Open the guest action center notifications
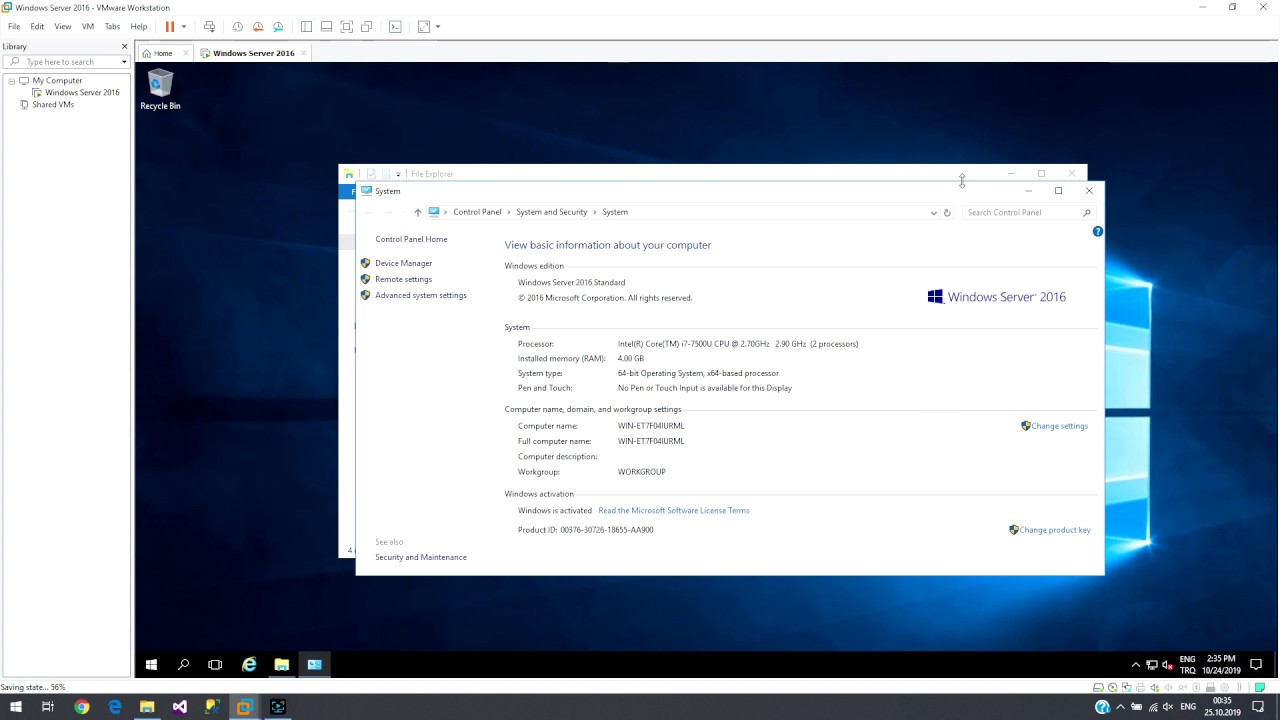Screen dimensions: 1280x720 (x=1258, y=665)
